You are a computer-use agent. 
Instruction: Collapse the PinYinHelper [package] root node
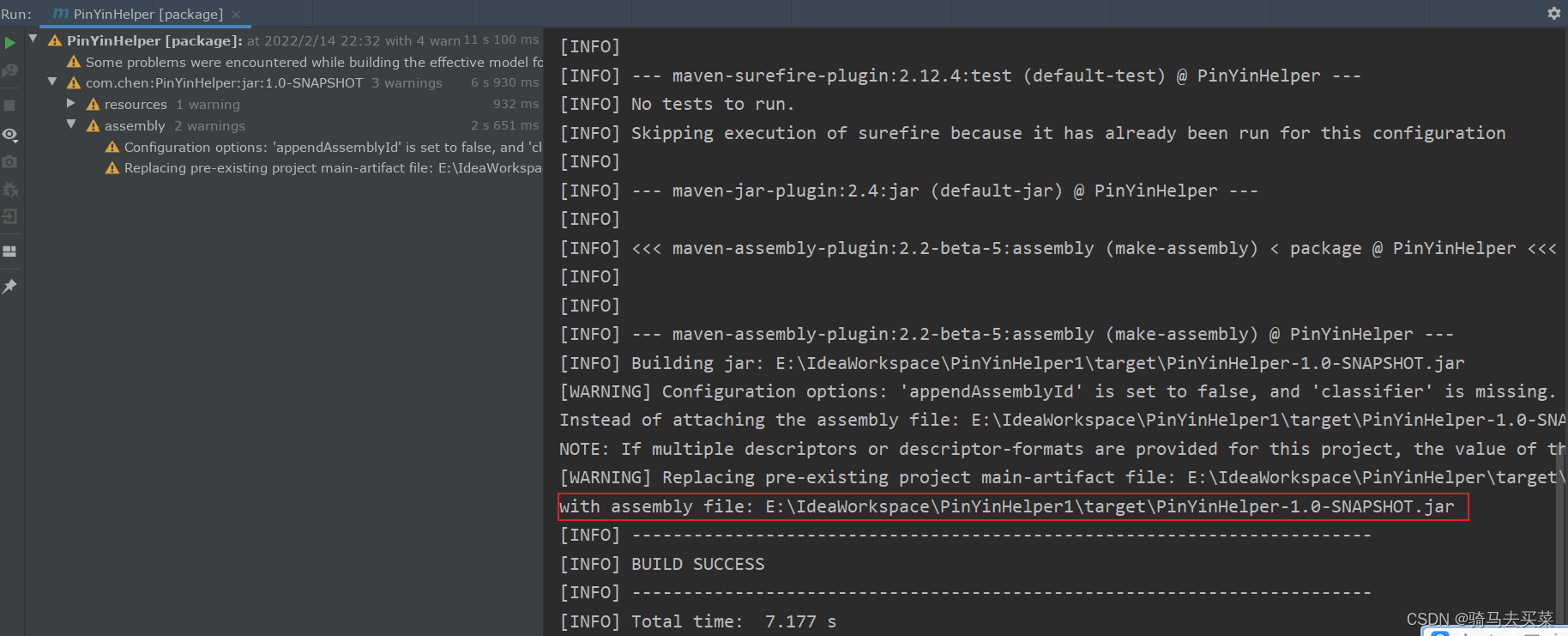coord(33,39)
